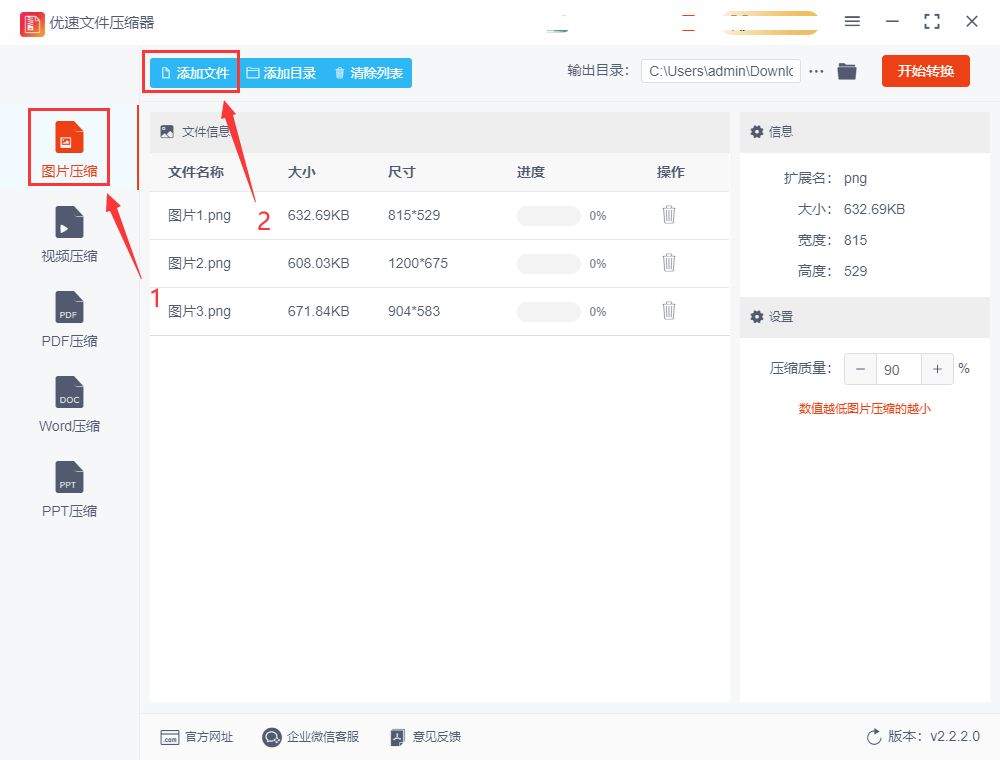This screenshot has height=760, width=1000.
Task: Click the 815*529 dimension cell
Action: (414, 216)
